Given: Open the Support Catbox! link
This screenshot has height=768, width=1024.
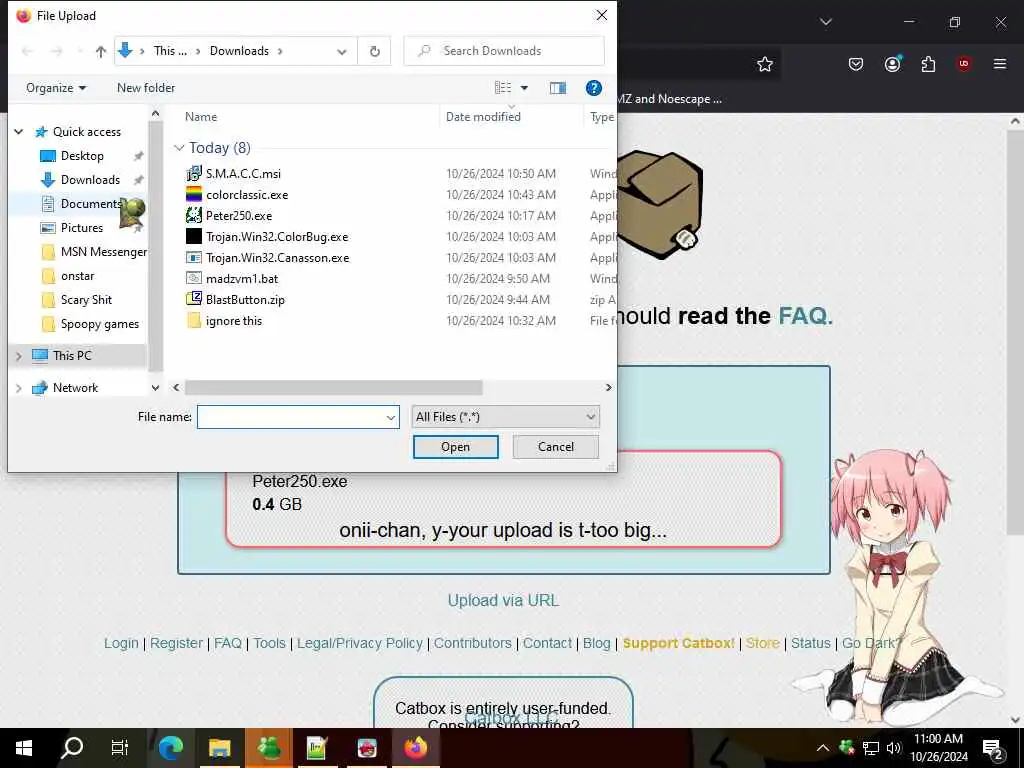Looking at the screenshot, I should (679, 643).
